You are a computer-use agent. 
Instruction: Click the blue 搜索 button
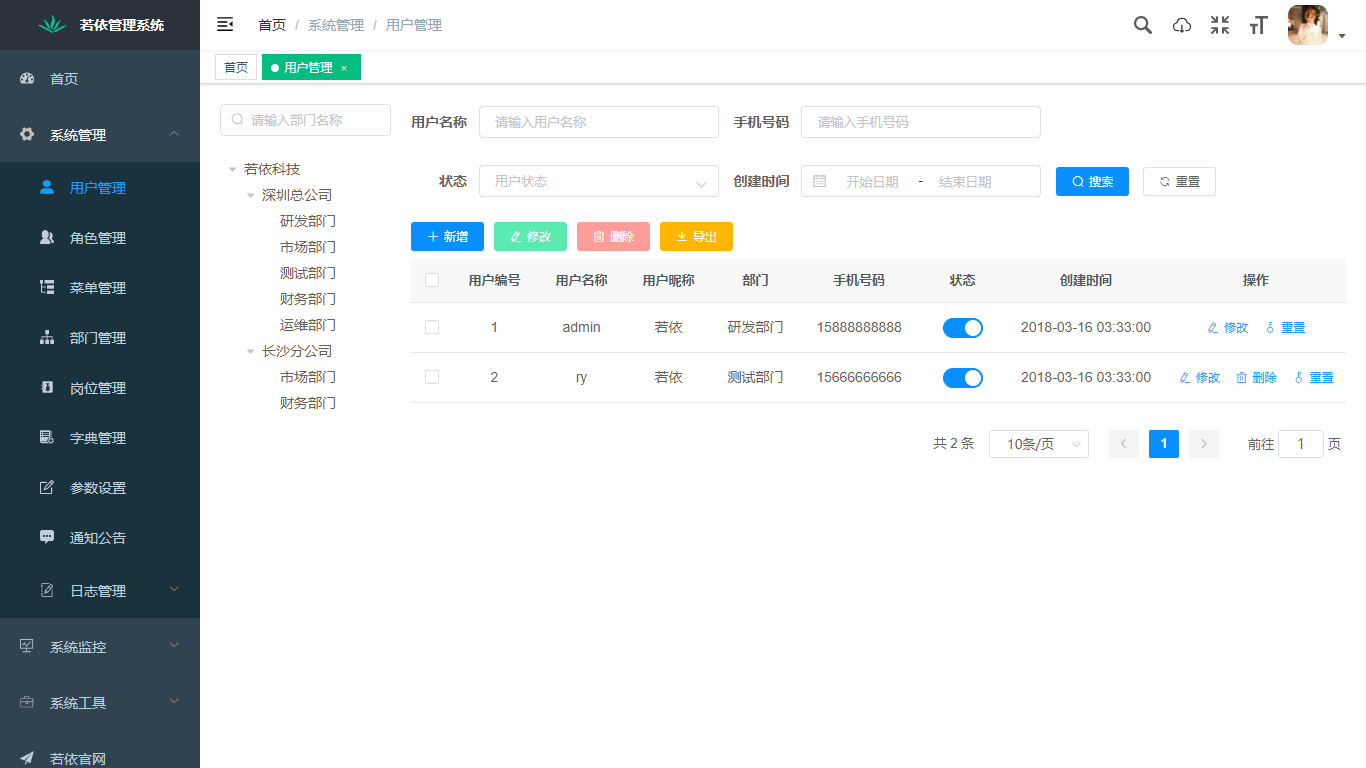(1092, 181)
